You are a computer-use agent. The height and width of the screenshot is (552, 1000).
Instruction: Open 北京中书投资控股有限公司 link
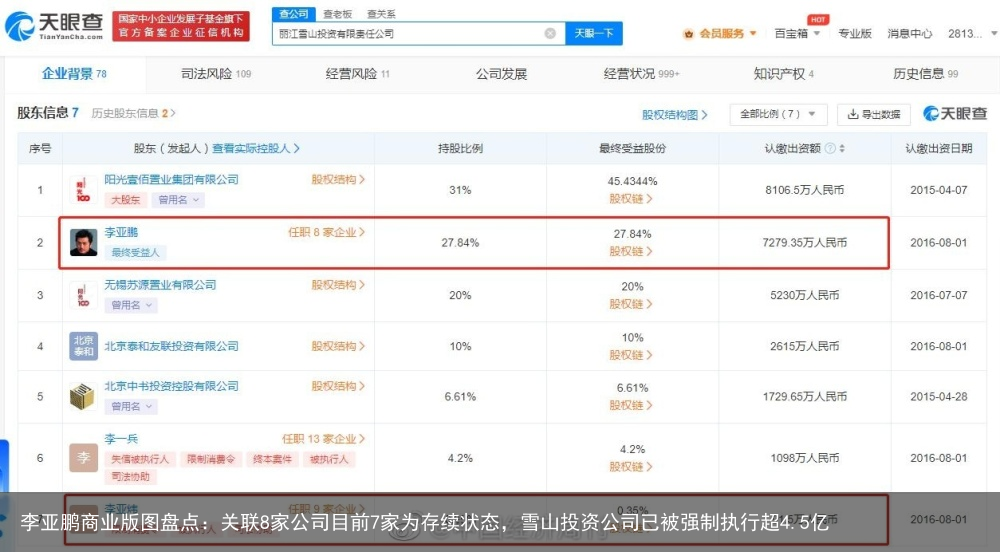(172, 386)
